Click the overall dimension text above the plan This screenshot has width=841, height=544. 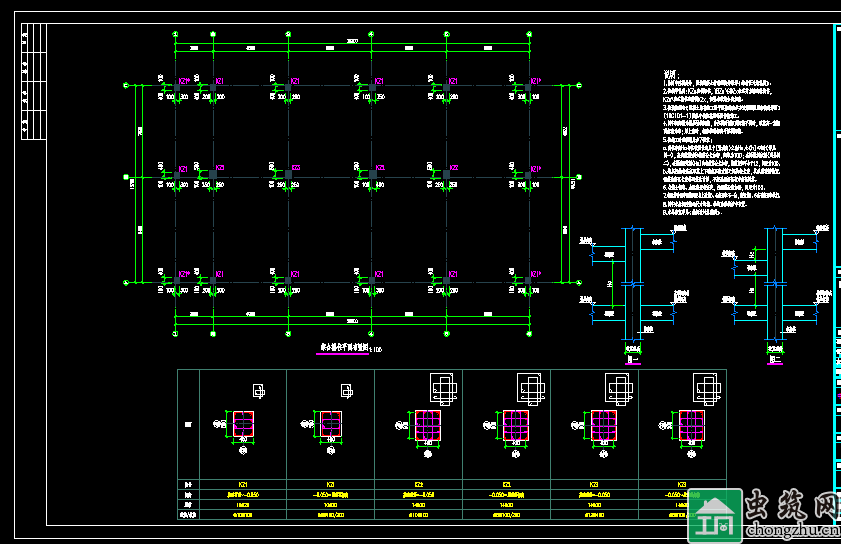(x=352, y=41)
